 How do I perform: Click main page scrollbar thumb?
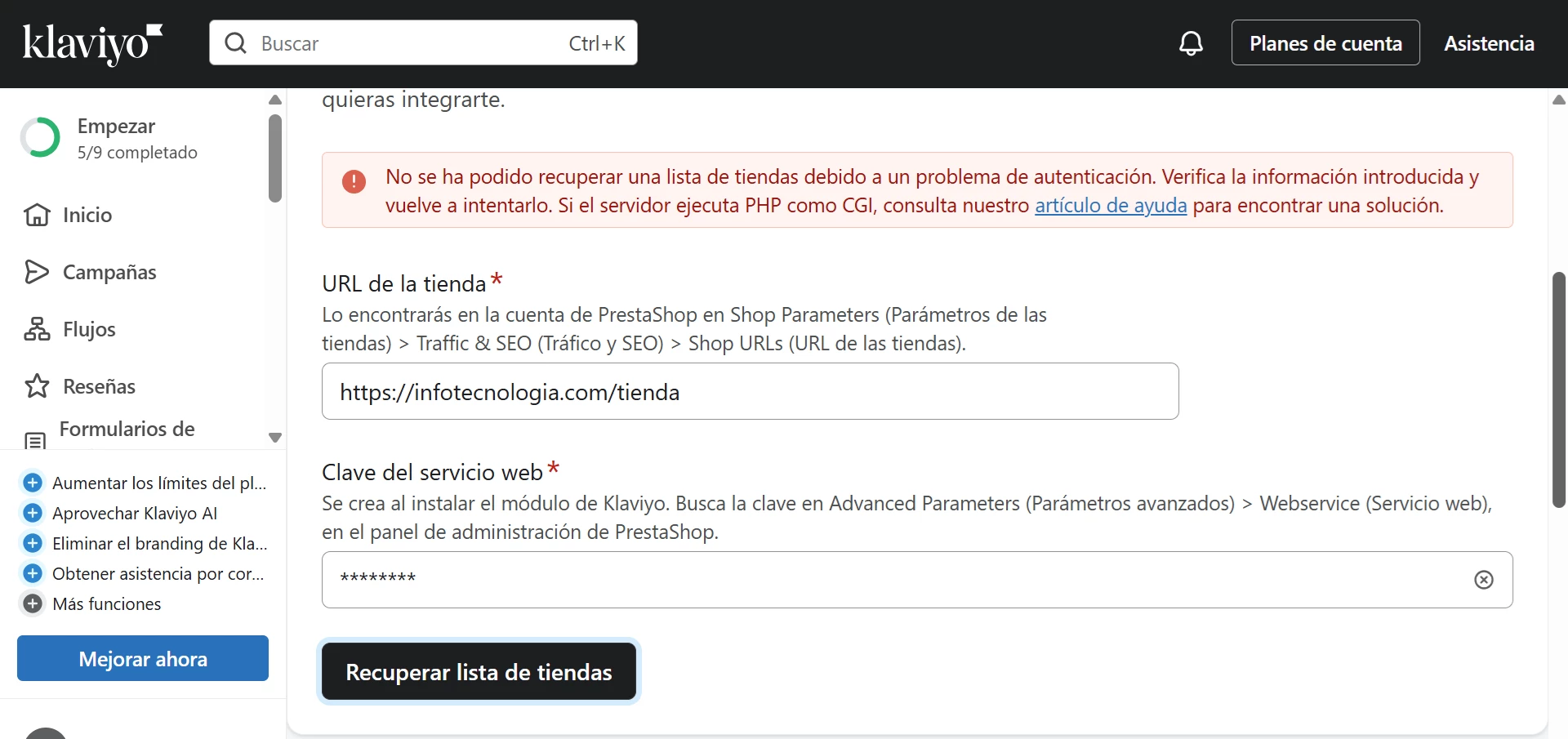(x=1559, y=390)
